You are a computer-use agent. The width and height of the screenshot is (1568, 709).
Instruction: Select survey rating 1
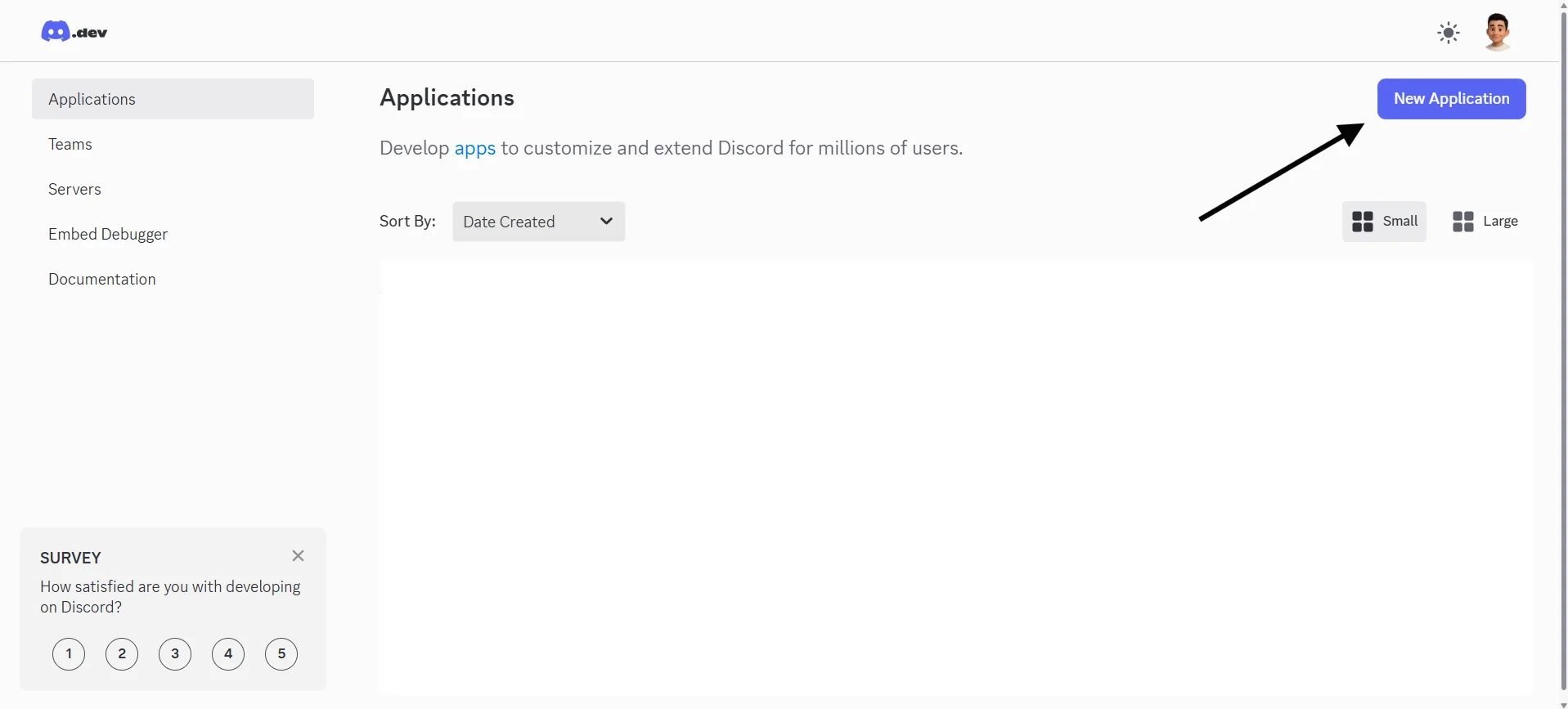[69, 654]
